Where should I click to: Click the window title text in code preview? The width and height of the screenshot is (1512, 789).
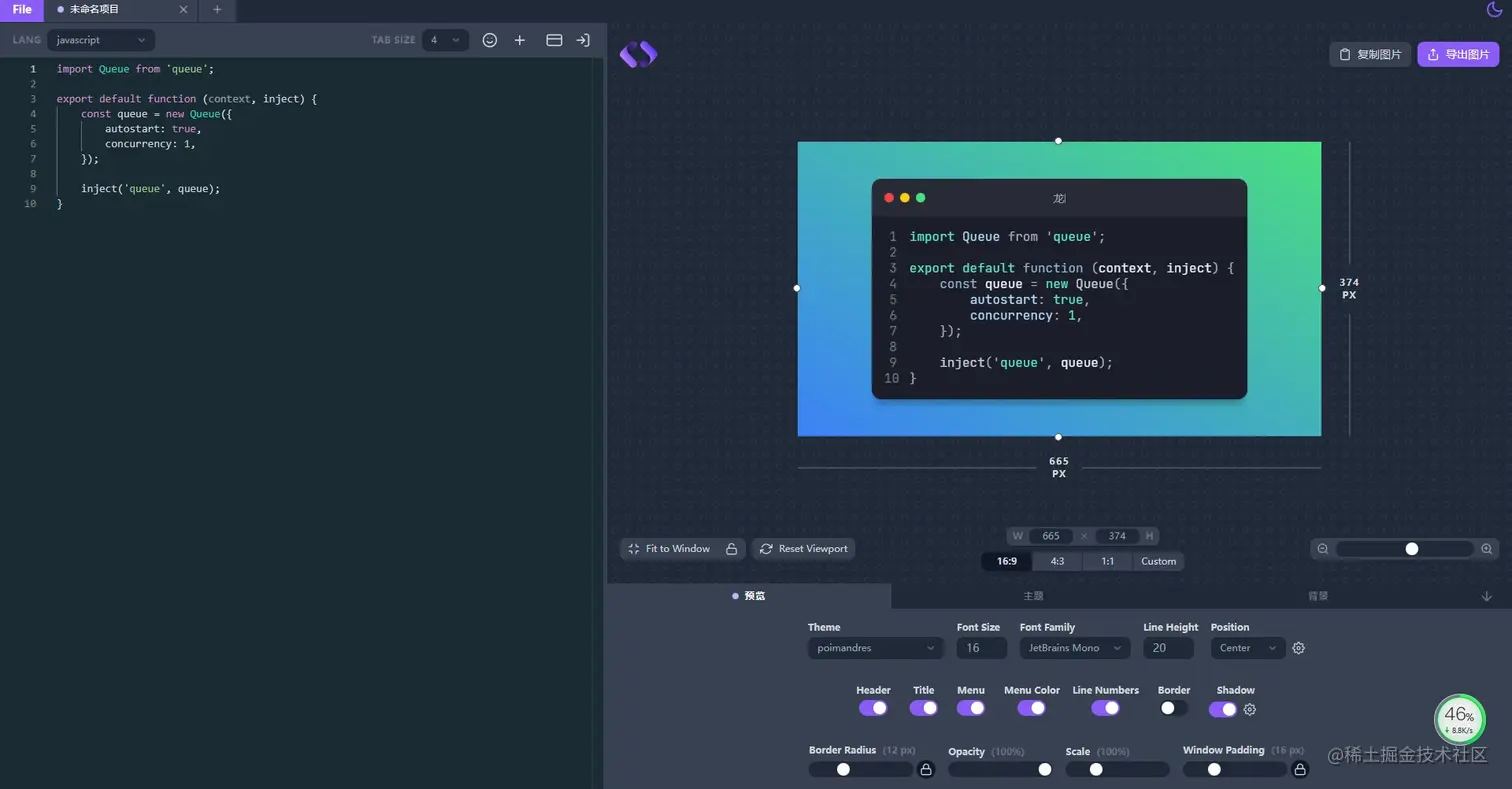(x=1059, y=198)
